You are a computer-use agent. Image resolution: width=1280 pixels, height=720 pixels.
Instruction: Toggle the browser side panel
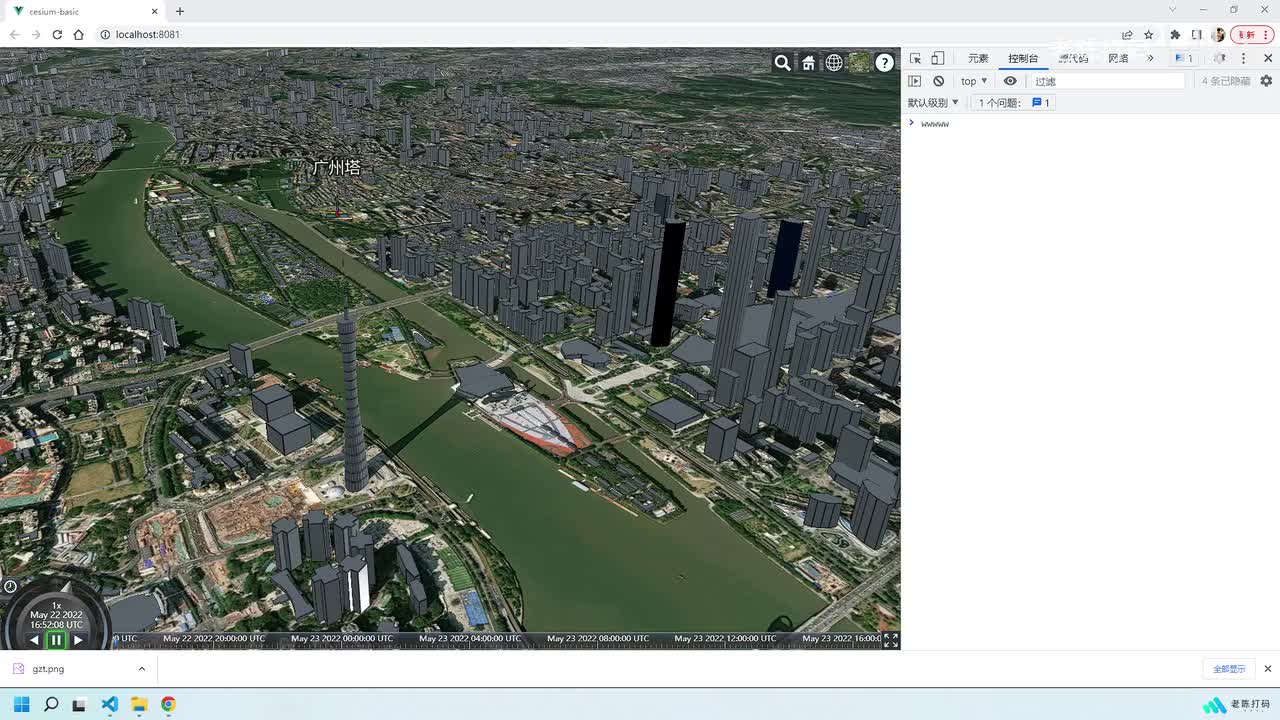click(1196, 34)
